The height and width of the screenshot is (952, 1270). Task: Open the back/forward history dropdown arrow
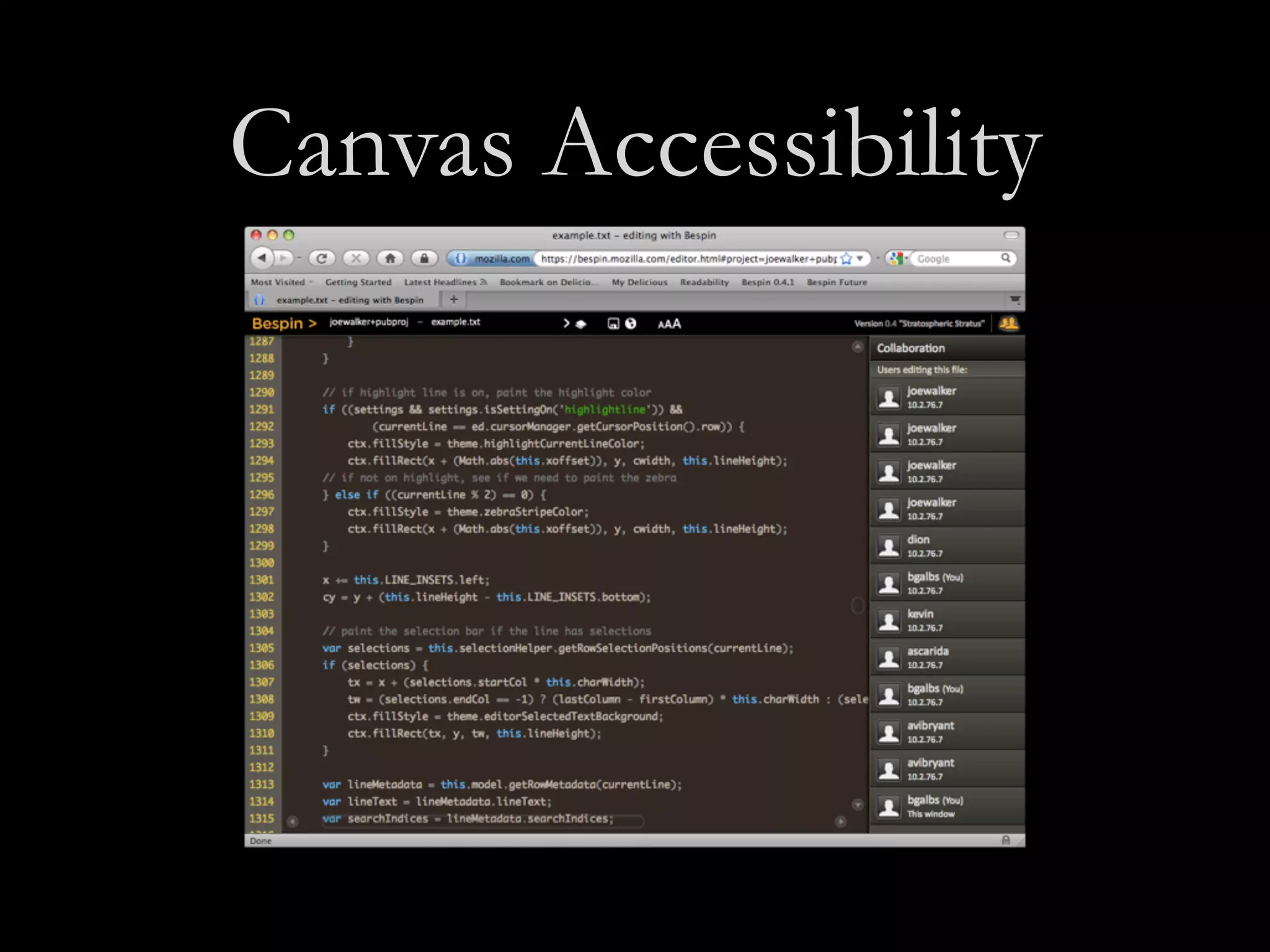point(299,258)
